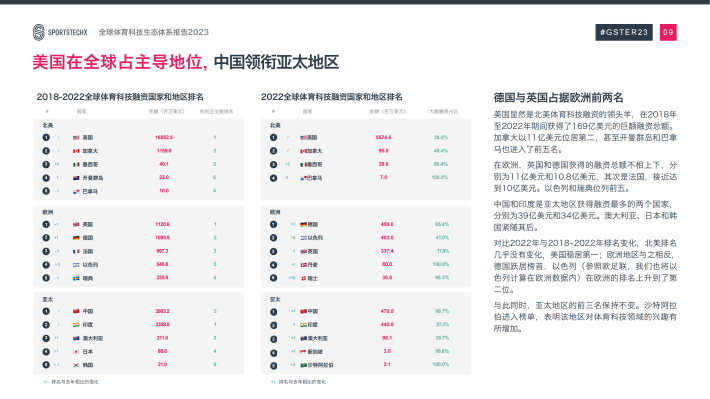Select the 大额融资占比 column header
Viewport: 710px width, 399px height.
(443, 111)
